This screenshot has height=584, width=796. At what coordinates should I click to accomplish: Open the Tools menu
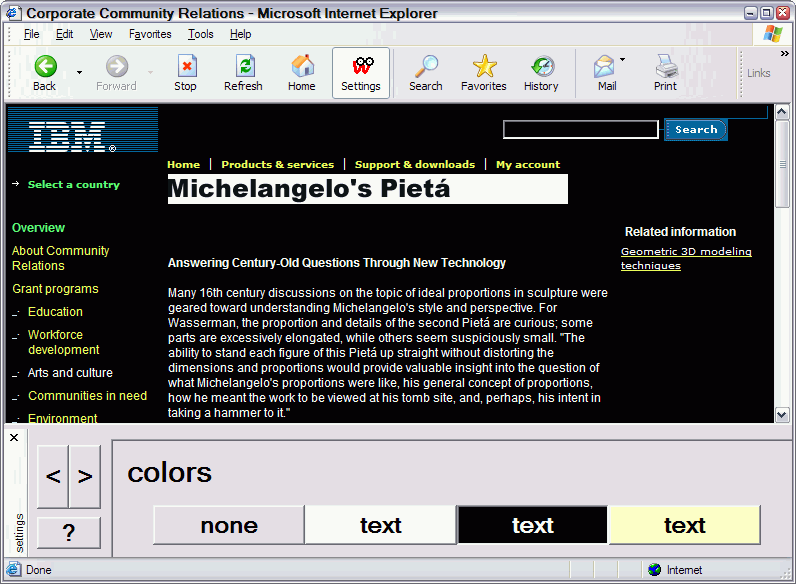(x=200, y=34)
